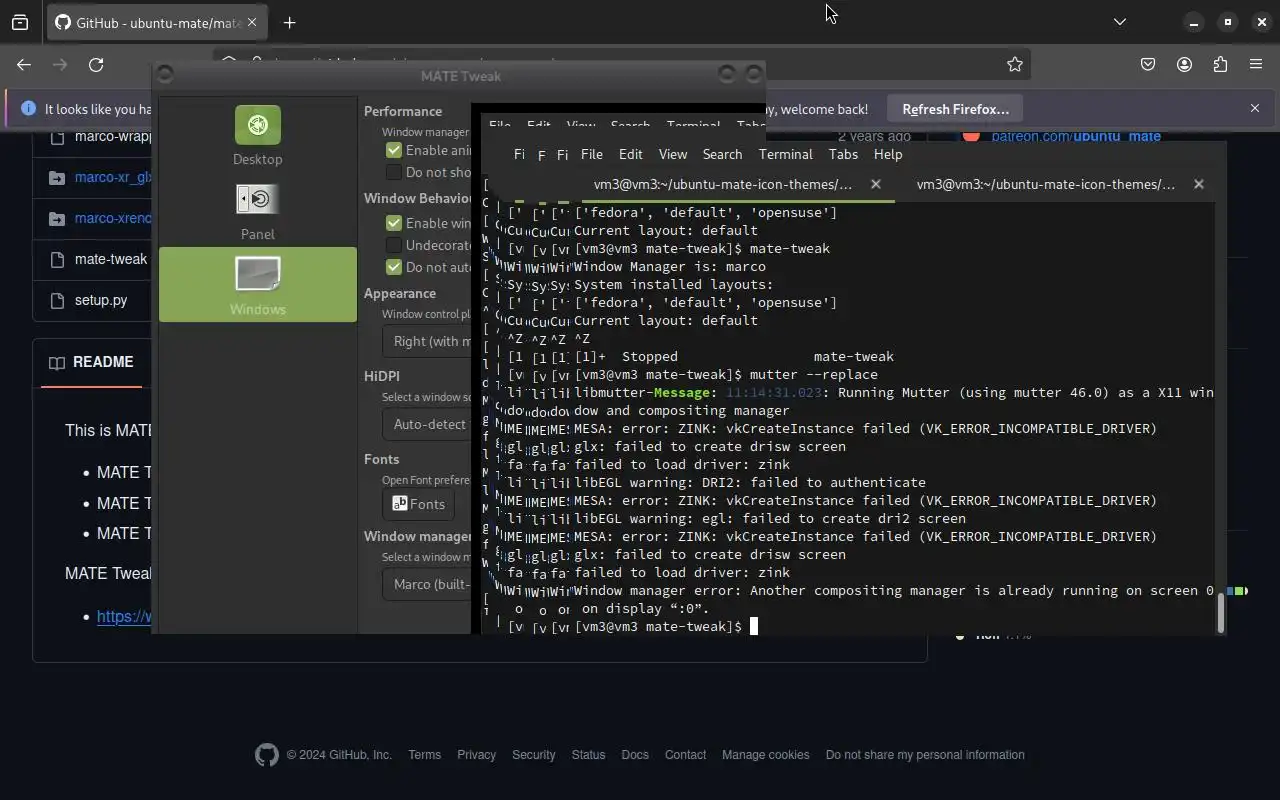The image size is (1280, 800).
Task: Toggle 'Enable win…' checkbox under Window Behaviour
Action: point(394,223)
